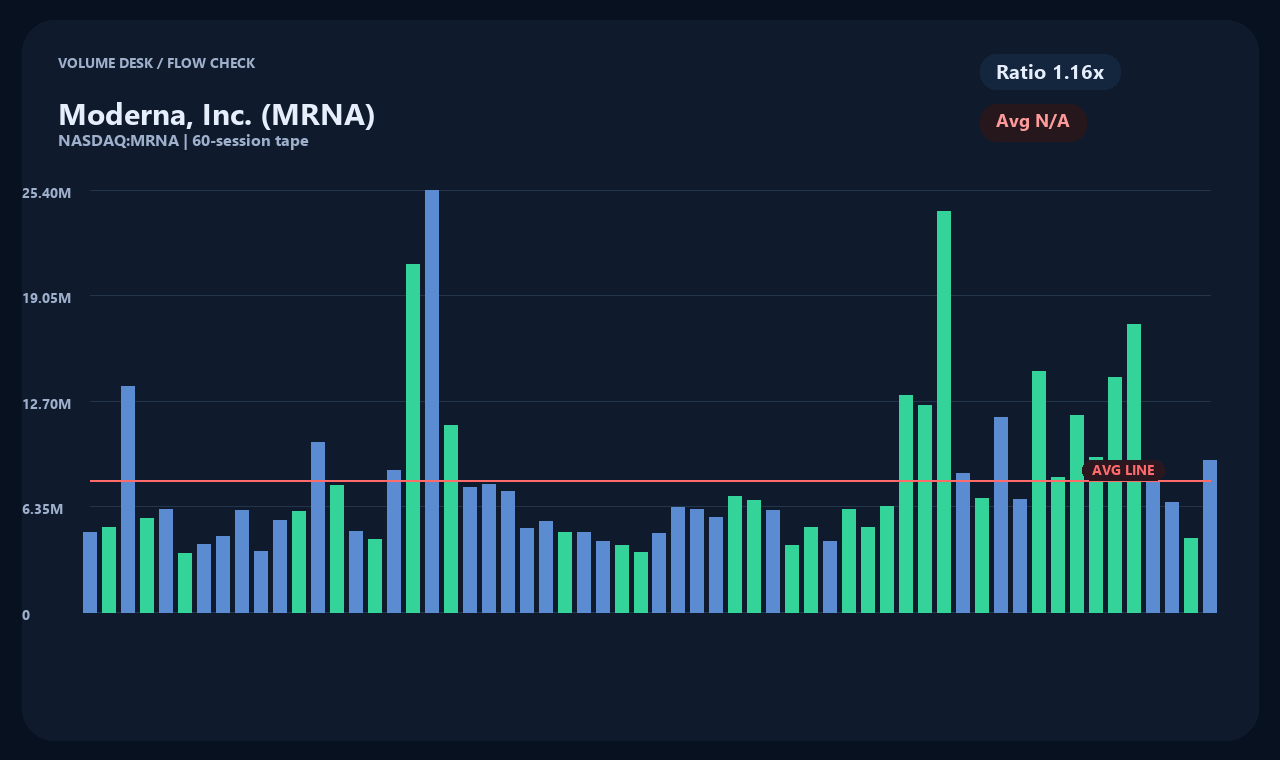This screenshot has width=1280, height=760.
Task: Click the Ratio 1.16x badge
Action: pos(1050,72)
